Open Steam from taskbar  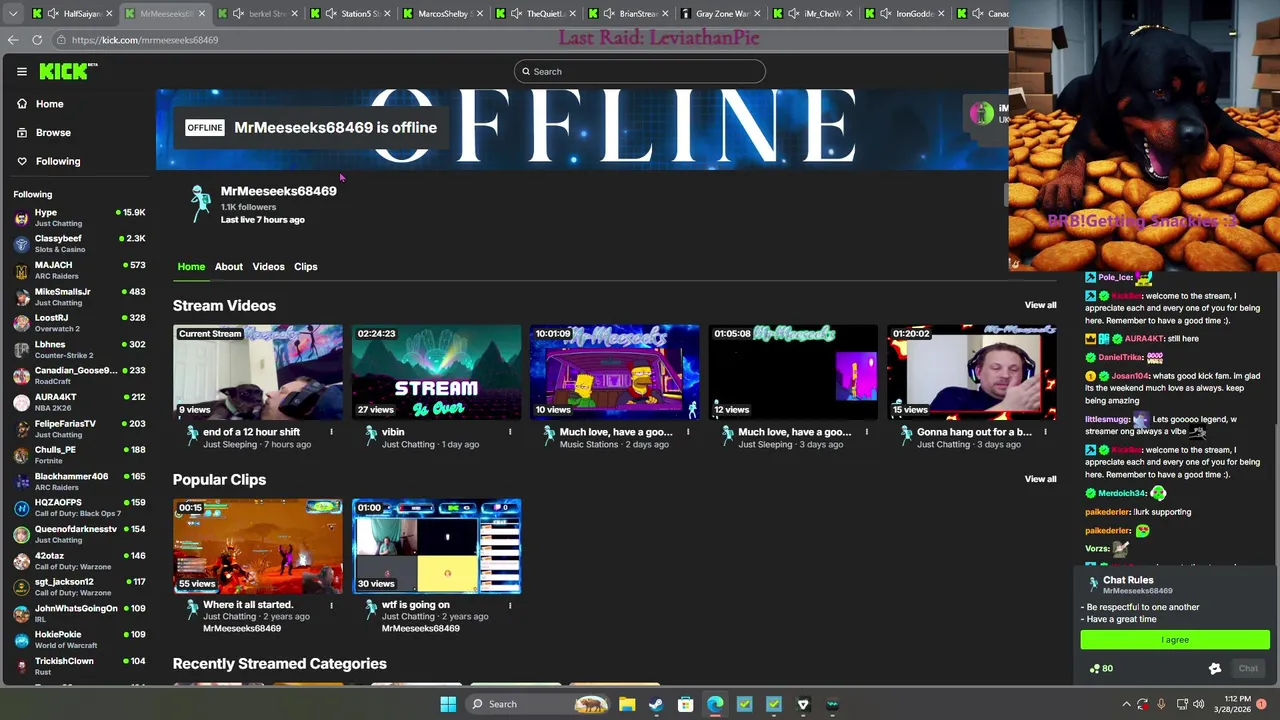(656, 704)
